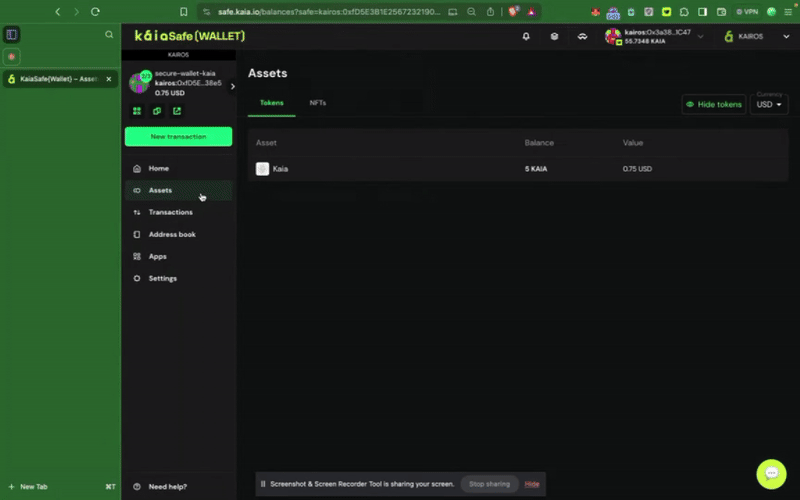Open browser extensions puzzle icon
The image size is (800, 500).
pyautogui.click(x=684, y=11)
